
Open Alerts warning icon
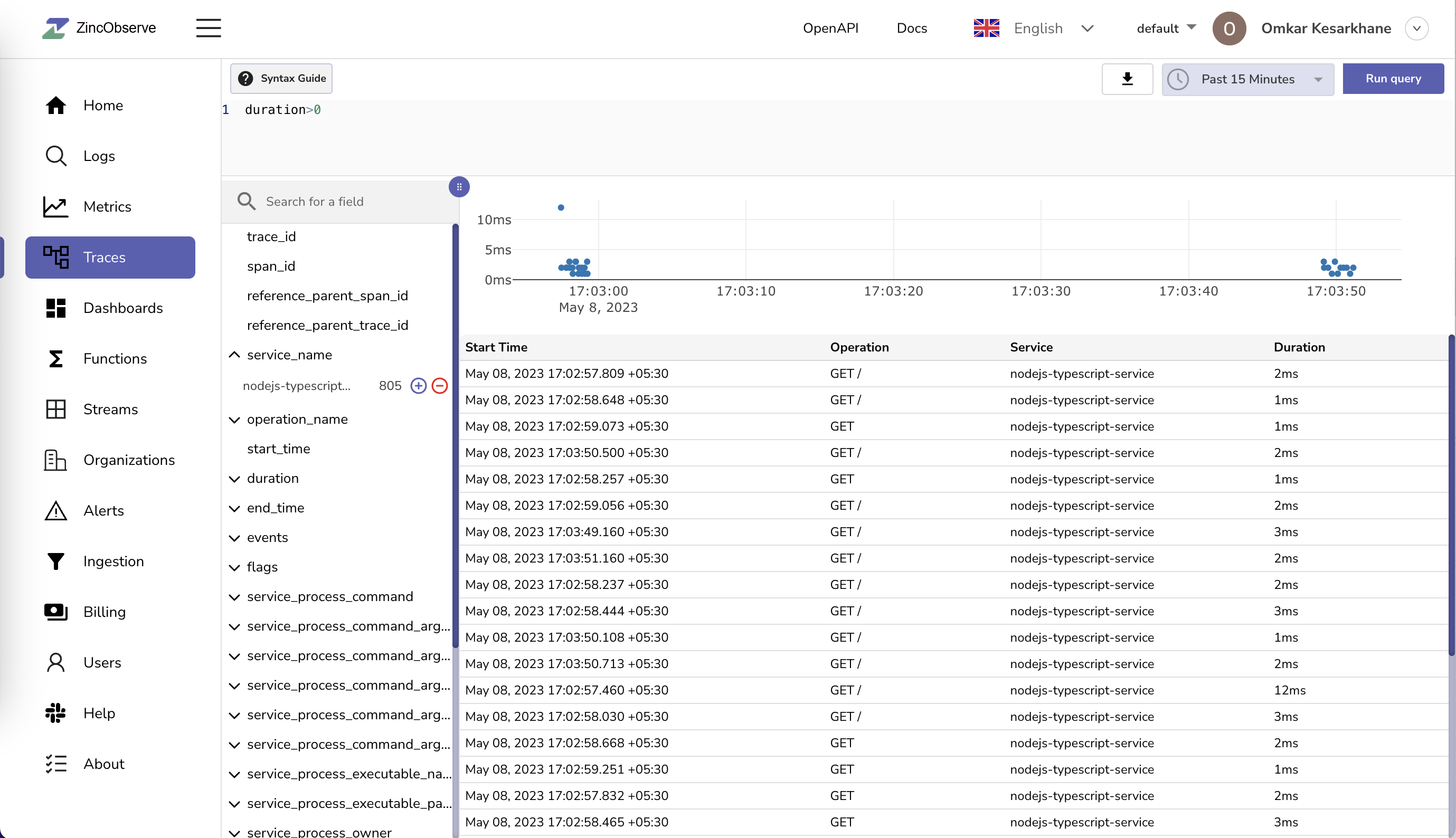pyautogui.click(x=56, y=510)
